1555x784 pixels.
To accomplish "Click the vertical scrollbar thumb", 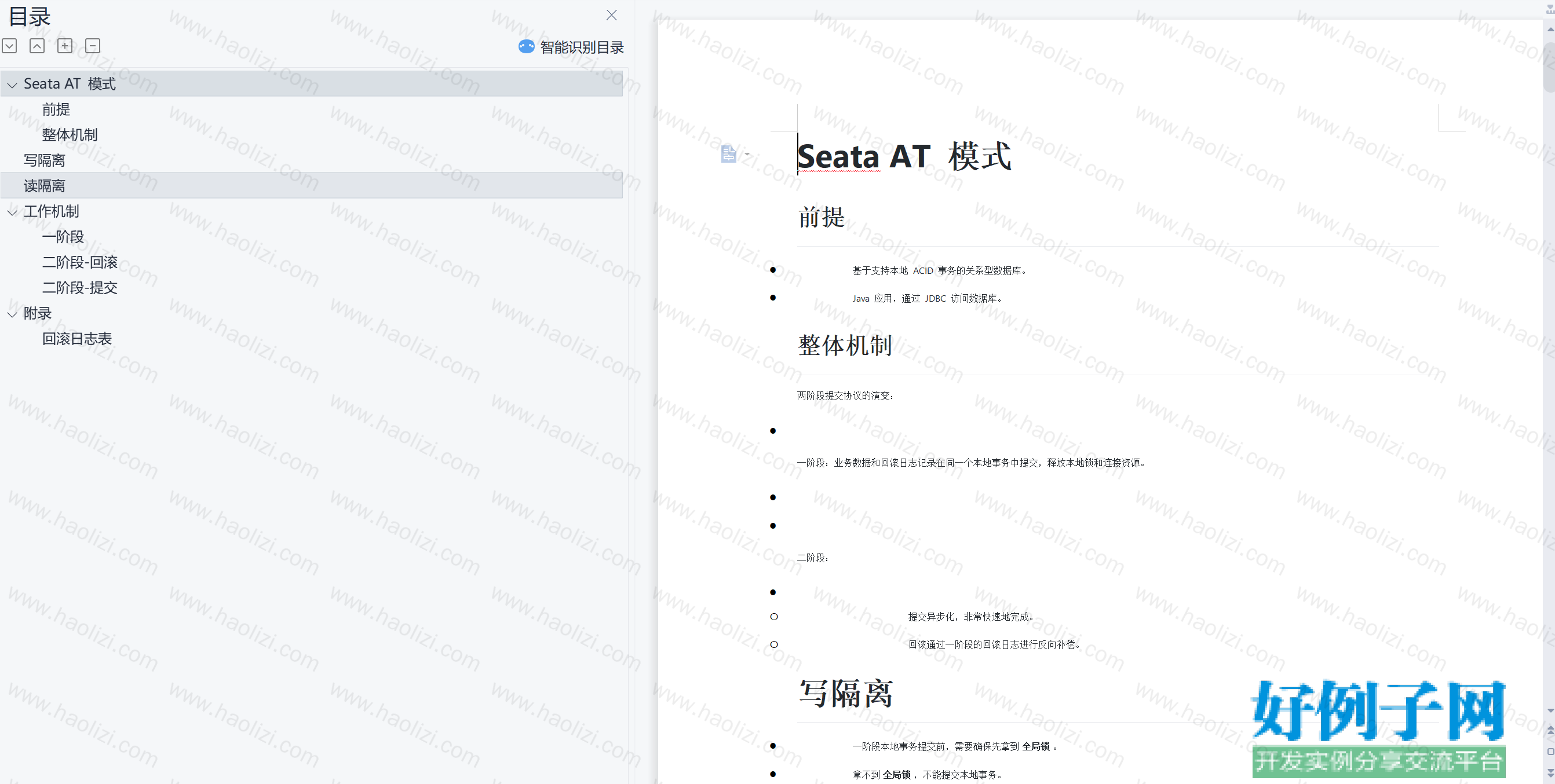I will click(1550, 67).
